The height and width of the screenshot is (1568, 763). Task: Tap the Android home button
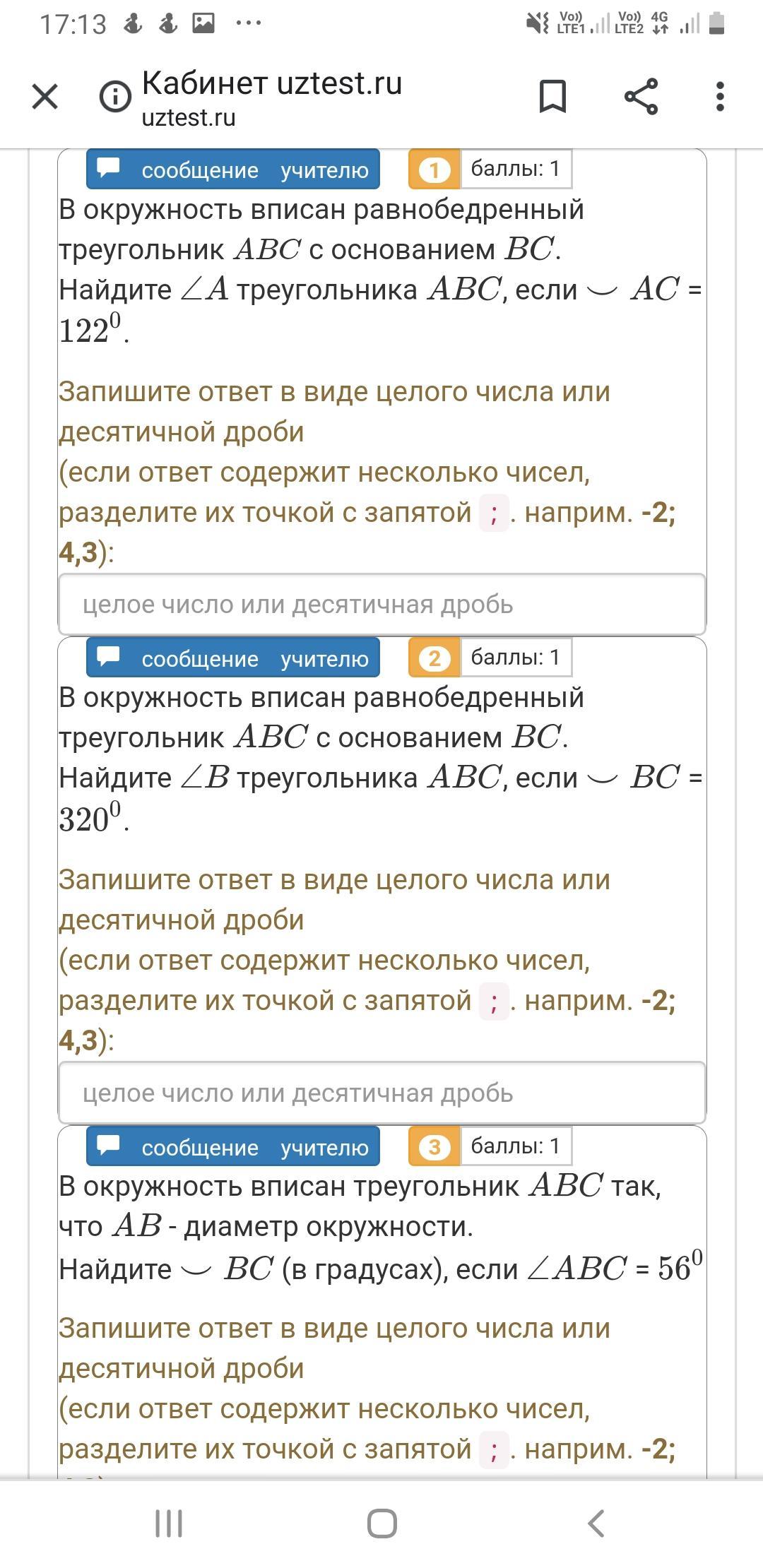click(382, 1524)
